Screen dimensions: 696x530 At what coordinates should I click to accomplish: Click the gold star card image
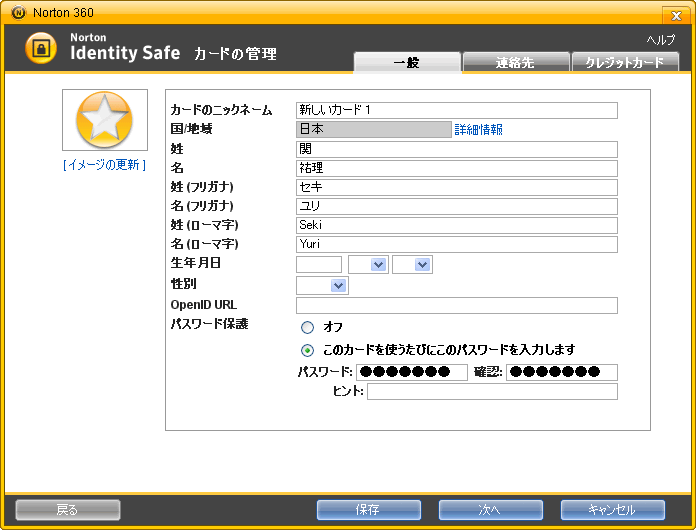click(x=105, y=120)
